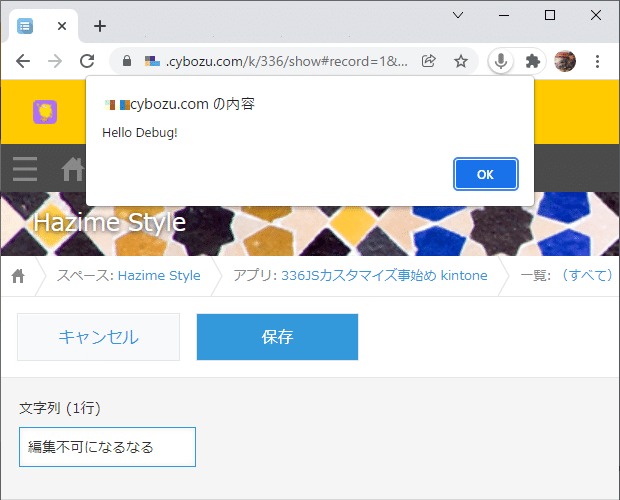
Task: Click the 文字列 (1行) input field
Action: 107,447
